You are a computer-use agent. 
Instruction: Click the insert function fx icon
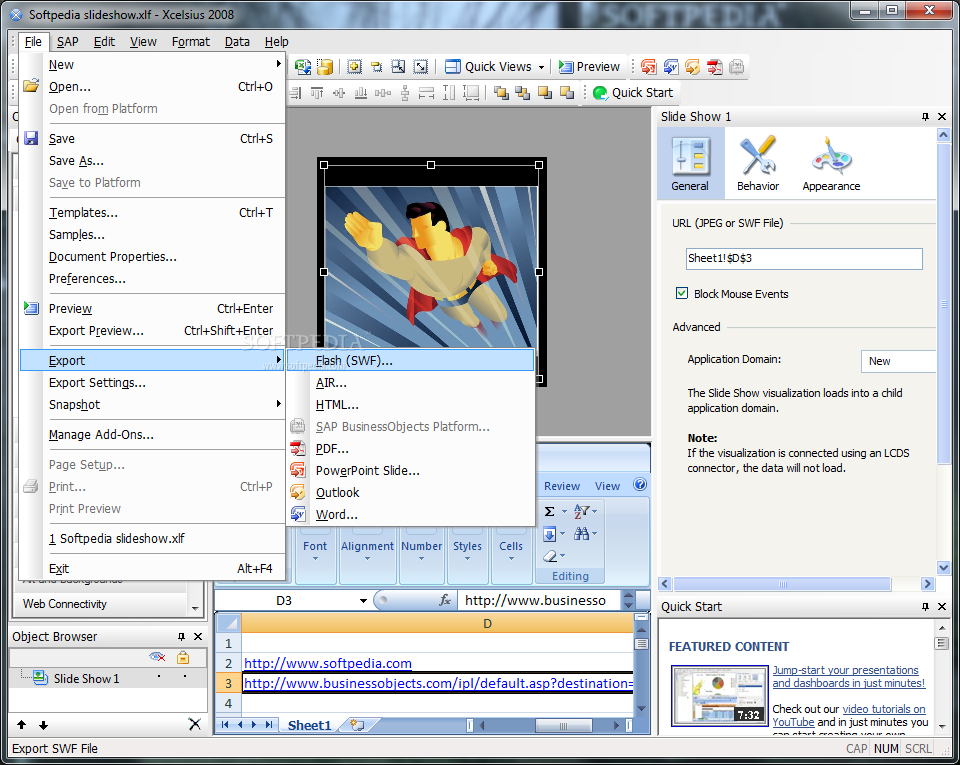click(x=445, y=600)
